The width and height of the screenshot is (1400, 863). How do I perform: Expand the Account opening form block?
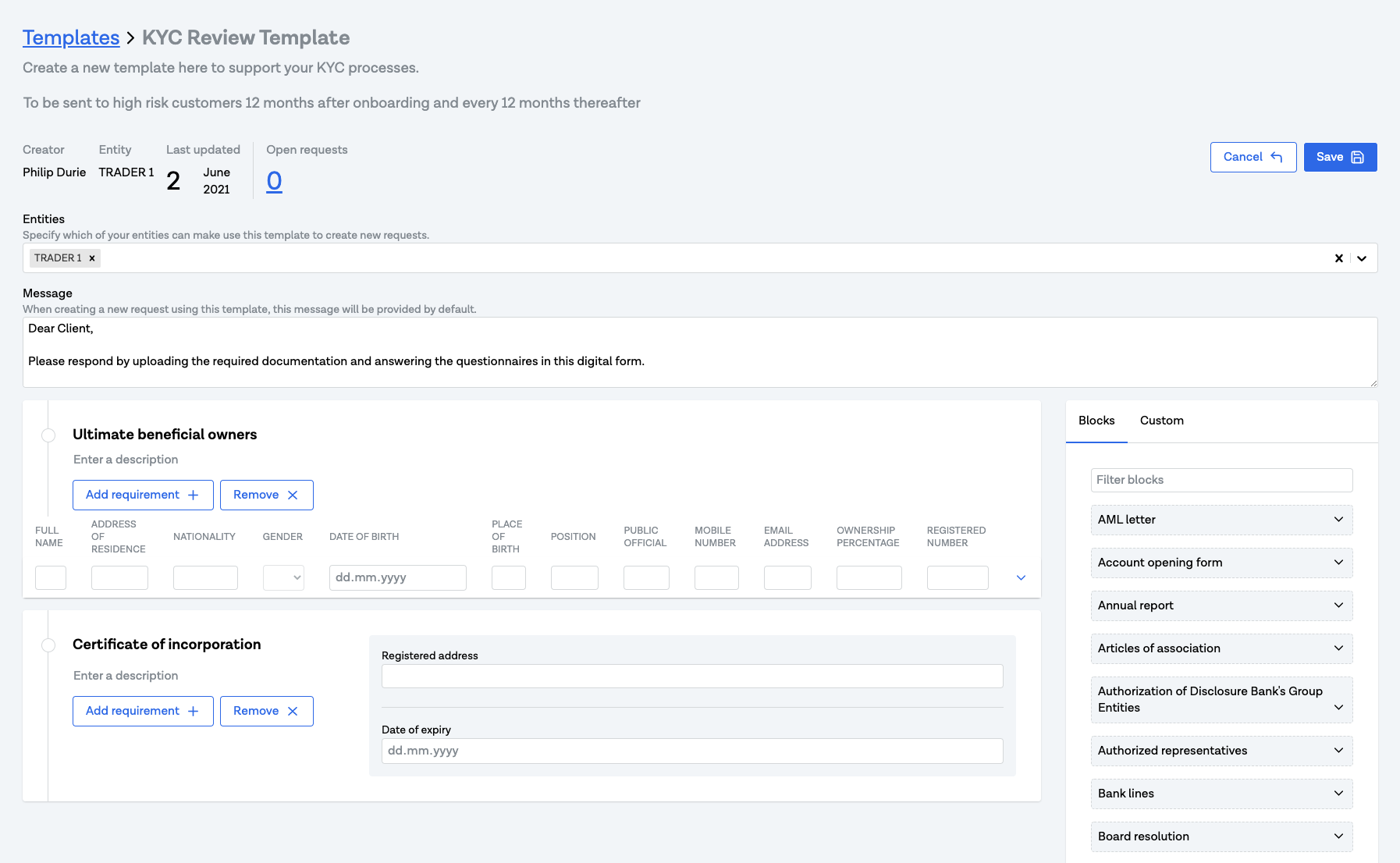[x=1338, y=563]
